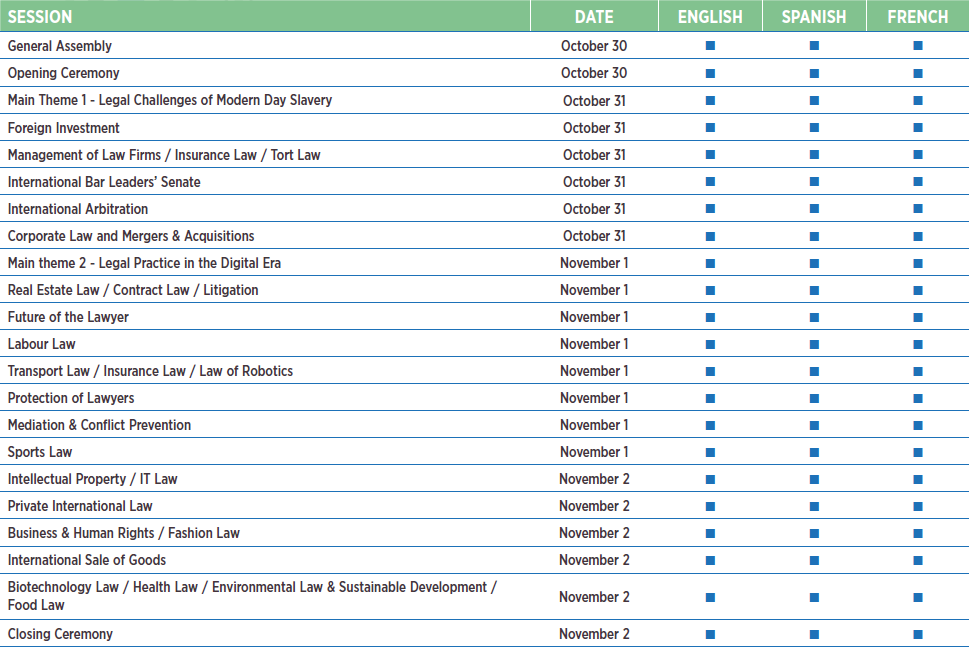Click the French marker for Foreign Investment
This screenshot has height=650, width=969.
(917, 128)
